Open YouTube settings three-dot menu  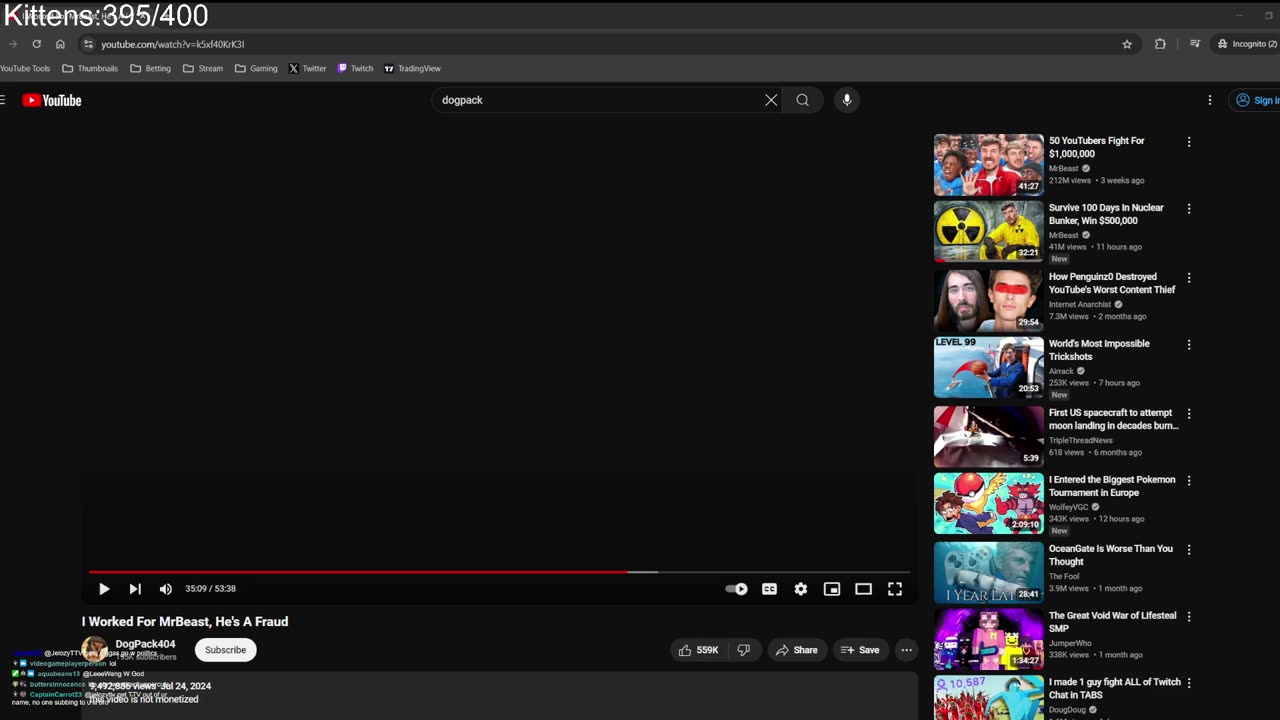coord(1210,100)
